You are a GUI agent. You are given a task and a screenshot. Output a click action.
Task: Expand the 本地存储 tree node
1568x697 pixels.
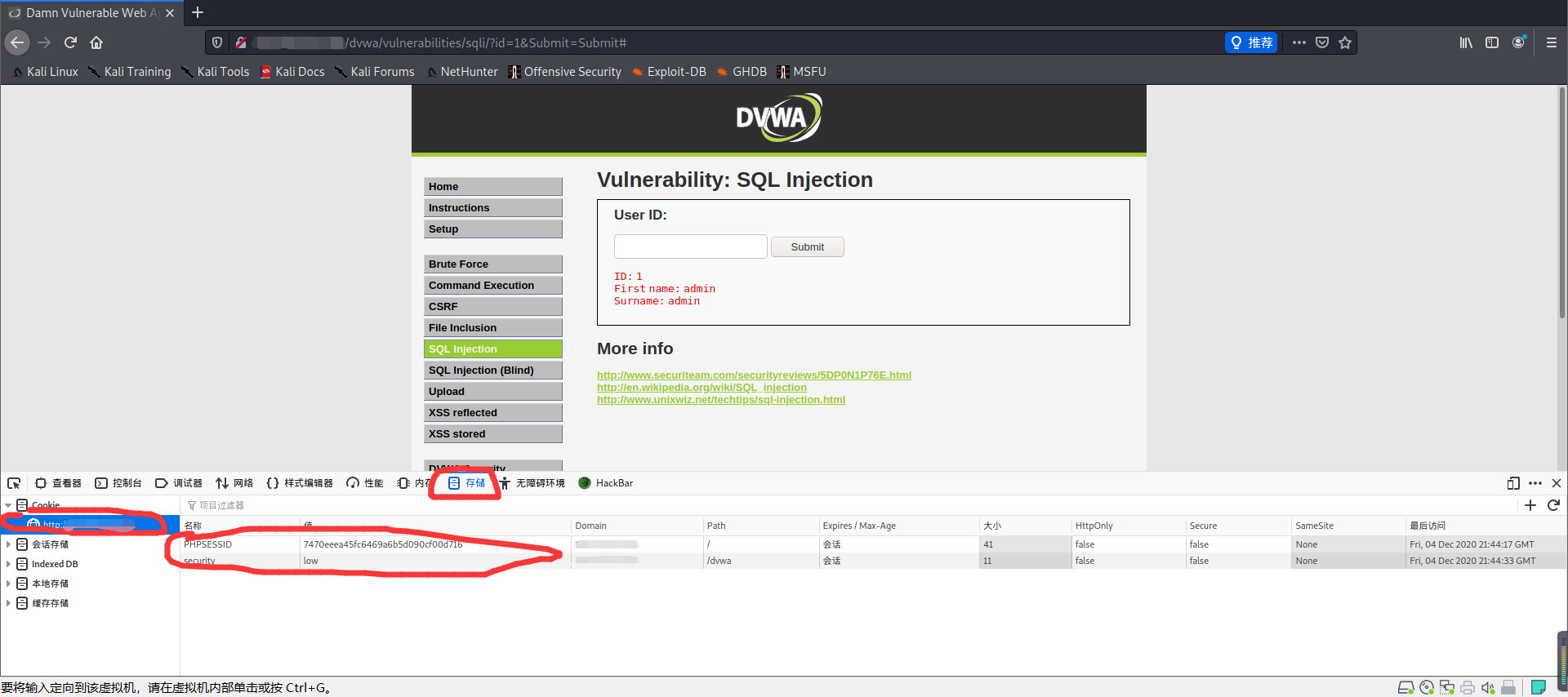click(8, 584)
